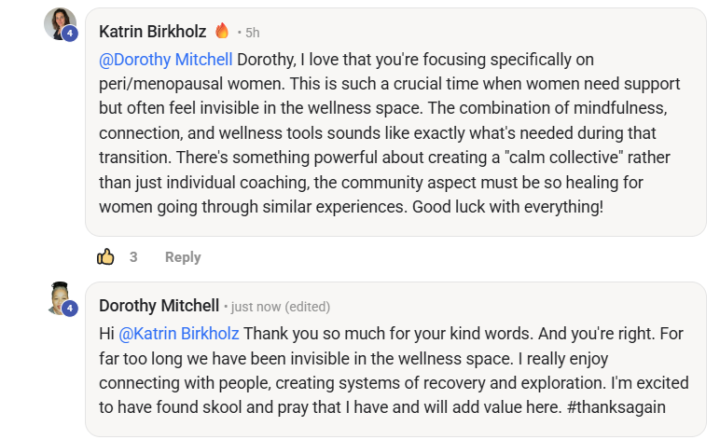Open Katrin Birkholz's profile avatar
The width and height of the screenshot is (720, 440).
coord(59,23)
